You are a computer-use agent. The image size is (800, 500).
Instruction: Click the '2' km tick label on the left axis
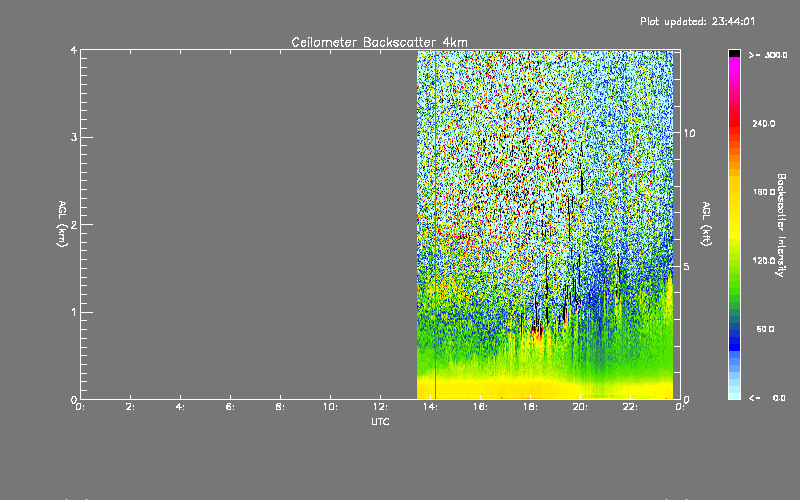(74, 225)
